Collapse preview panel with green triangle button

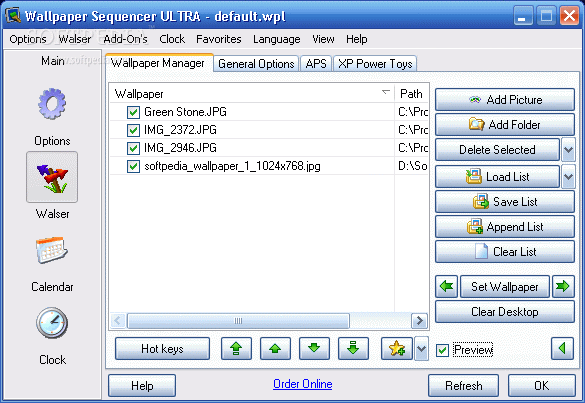[562, 349]
